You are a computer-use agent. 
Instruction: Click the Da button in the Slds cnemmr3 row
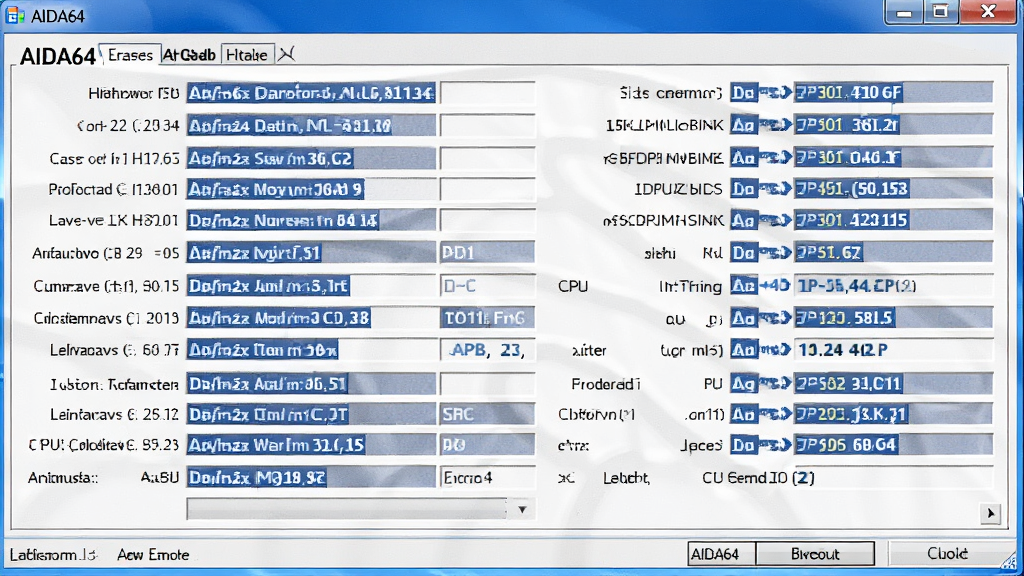tap(744, 93)
